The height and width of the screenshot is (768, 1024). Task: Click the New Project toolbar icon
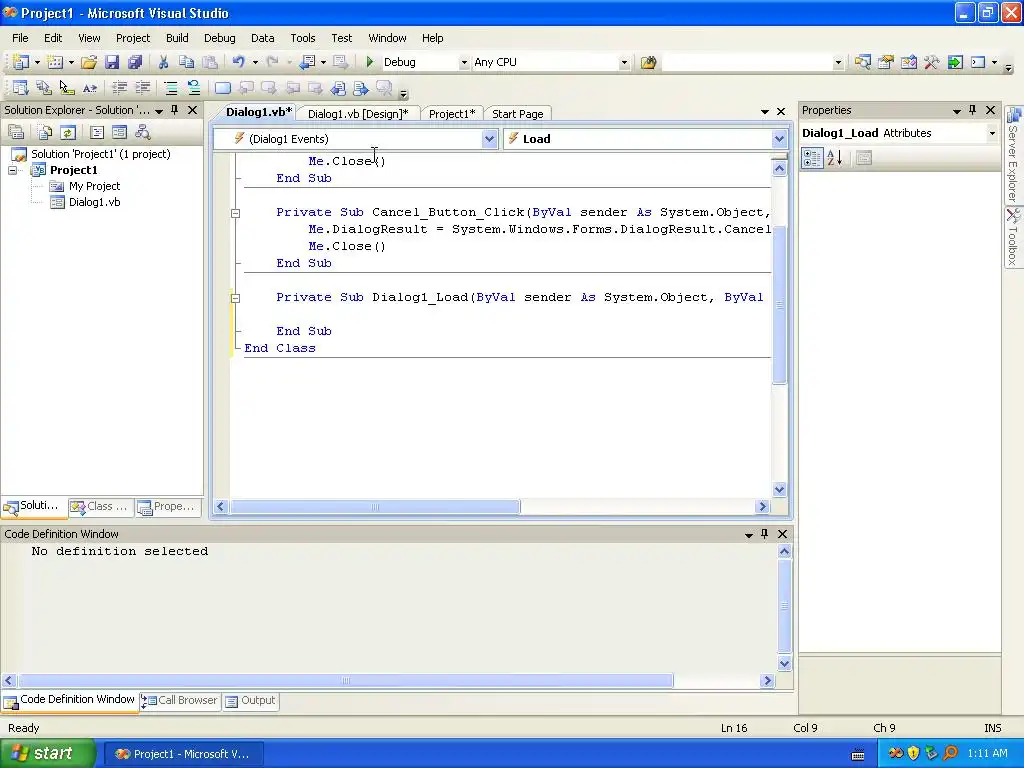[x=21, y=62]
